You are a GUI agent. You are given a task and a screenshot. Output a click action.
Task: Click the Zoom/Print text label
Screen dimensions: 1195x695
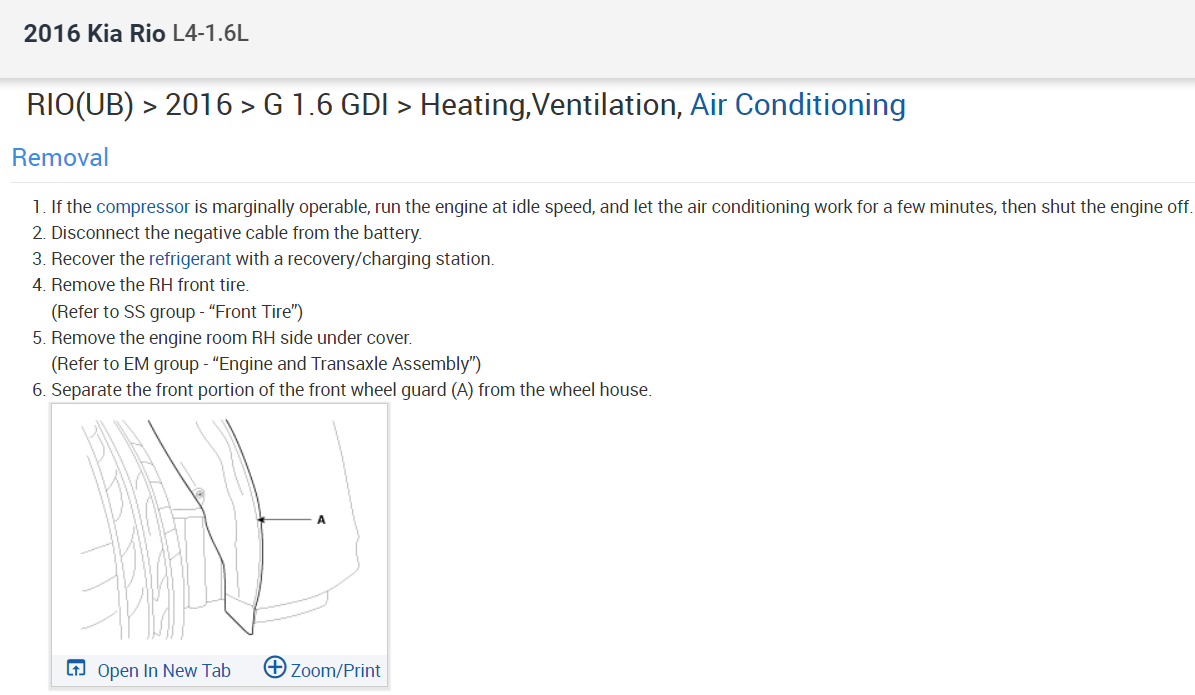point(335,670)
